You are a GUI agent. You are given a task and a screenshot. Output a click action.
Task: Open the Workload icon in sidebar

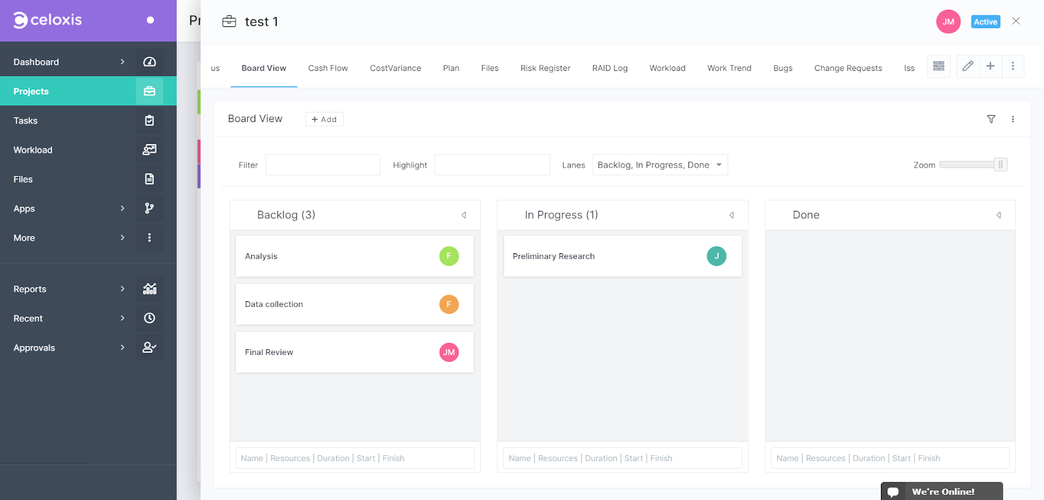(x=150, y=150)
